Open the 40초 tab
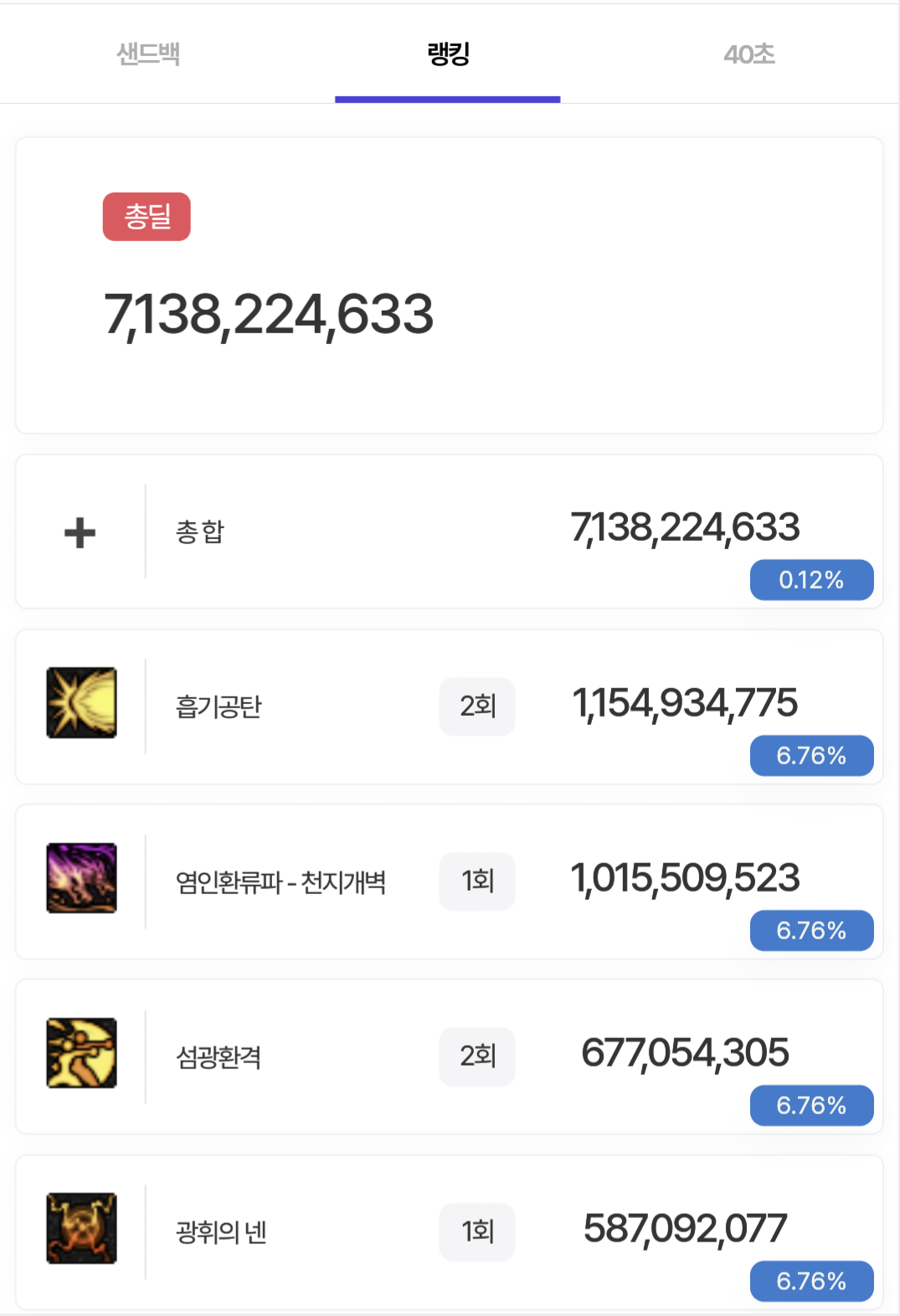 [x=749, y=54]
